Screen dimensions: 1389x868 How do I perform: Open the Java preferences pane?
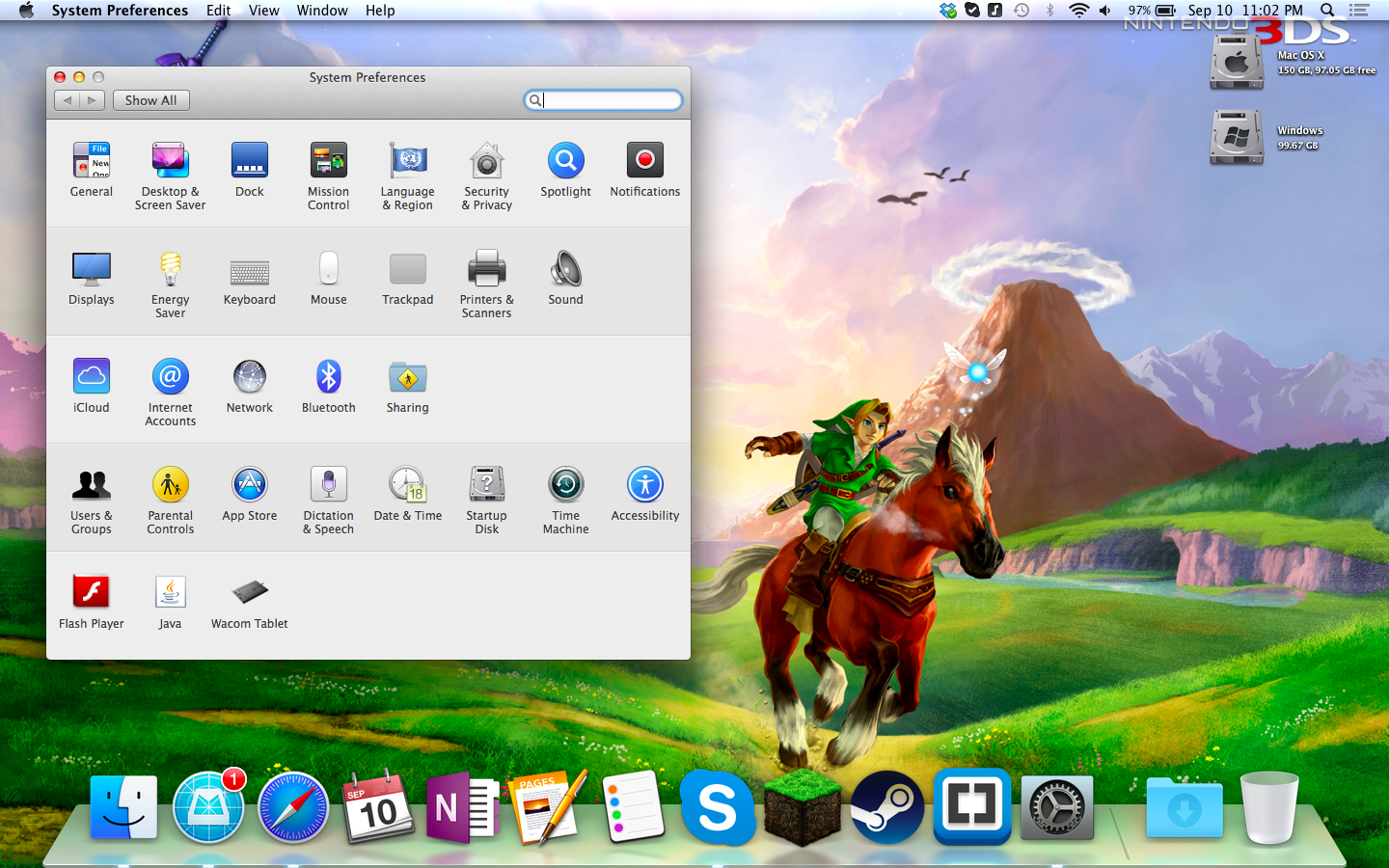pyautogui.click(x=170, y=602)
